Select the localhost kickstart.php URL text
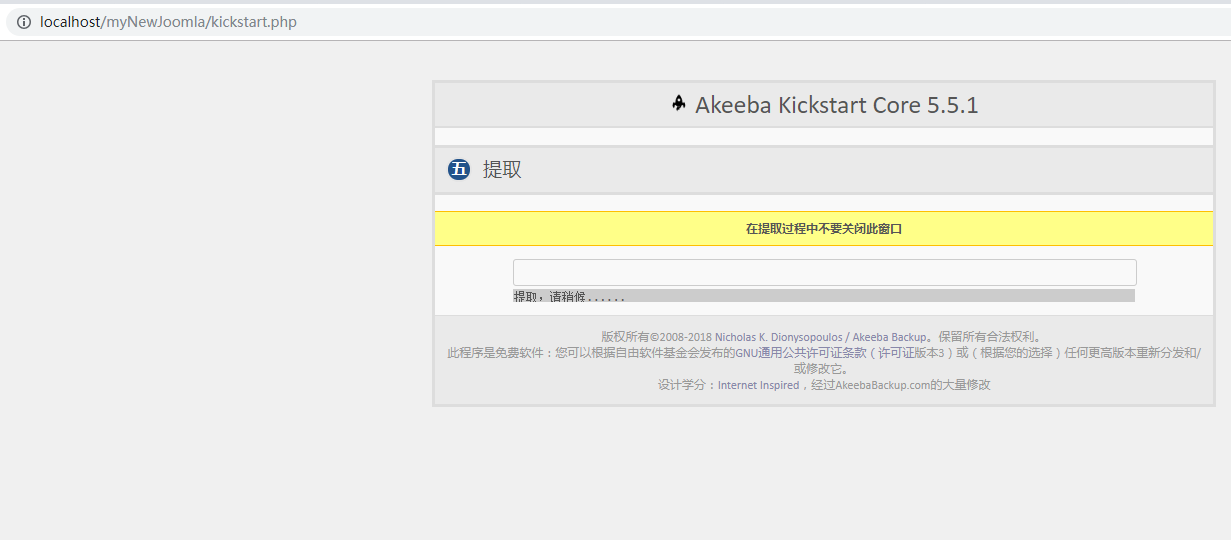 point(168,22)
